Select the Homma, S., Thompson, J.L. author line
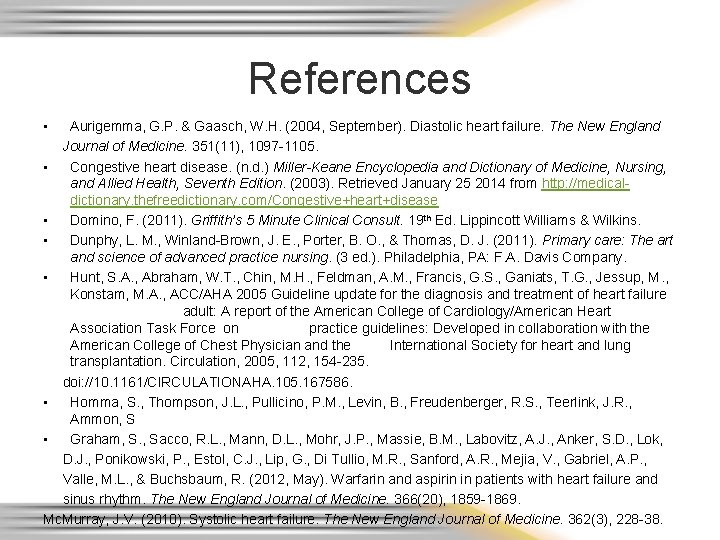720x540 pixels. coord(351,402)
